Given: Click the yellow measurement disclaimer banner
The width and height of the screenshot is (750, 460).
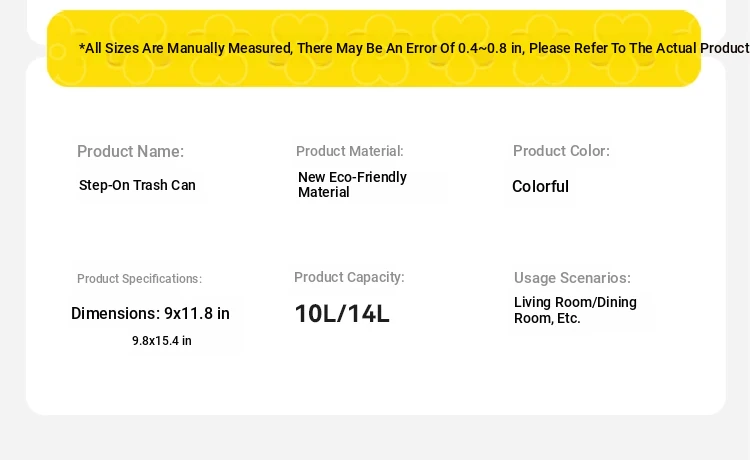Looking at the screenshot, I should (374, 48).
